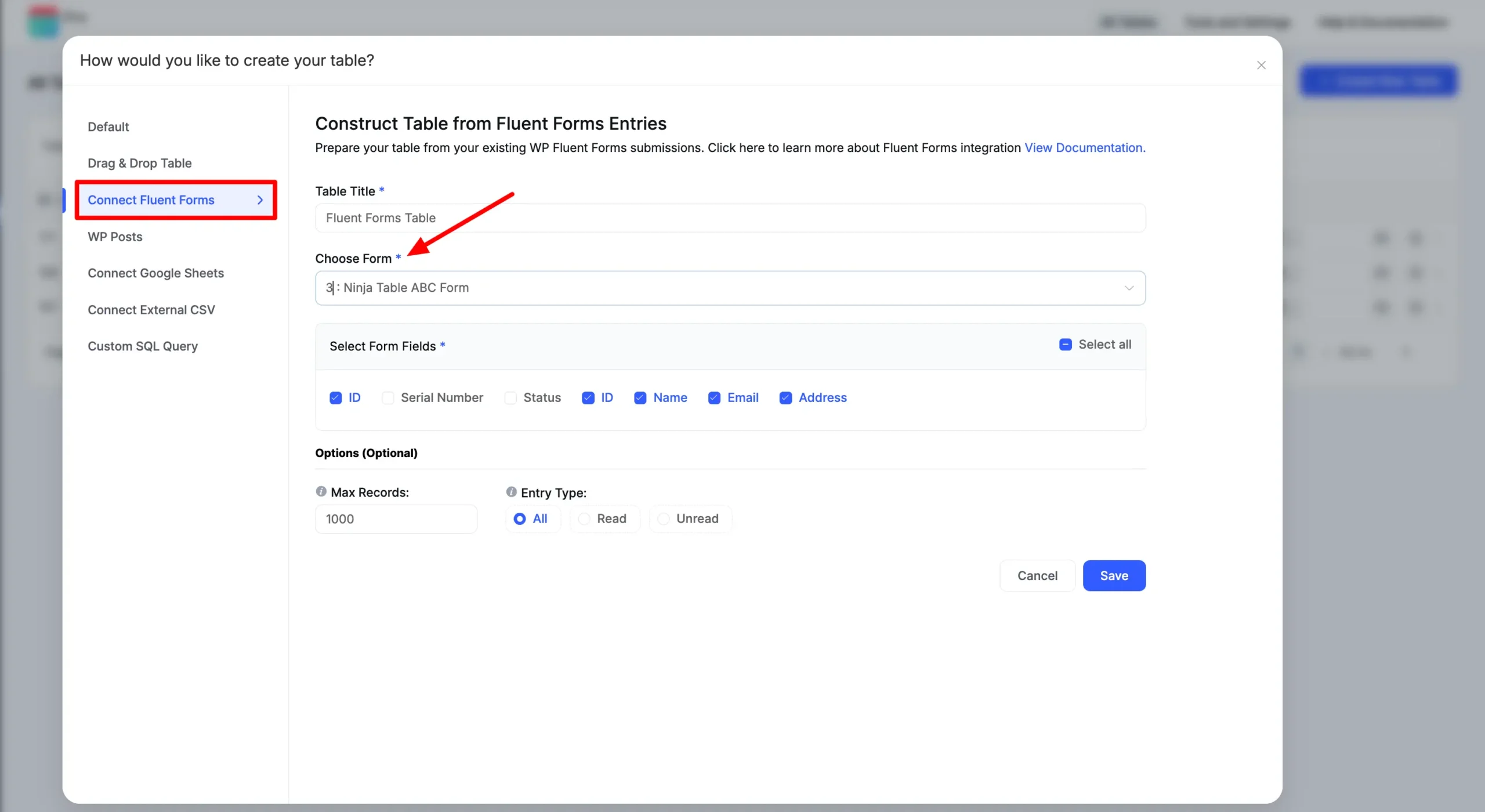Choose Custom SQL Query option
1485x812 pixels.
pos(143,346)
